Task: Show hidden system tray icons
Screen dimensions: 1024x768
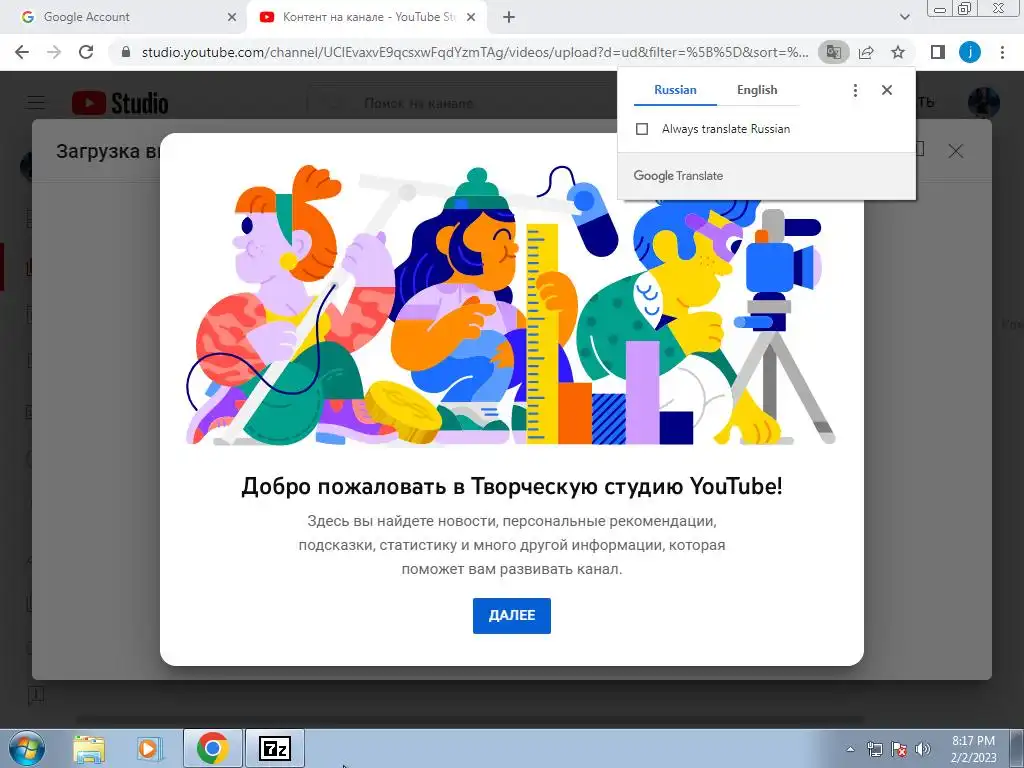Action: click(850, 749)
